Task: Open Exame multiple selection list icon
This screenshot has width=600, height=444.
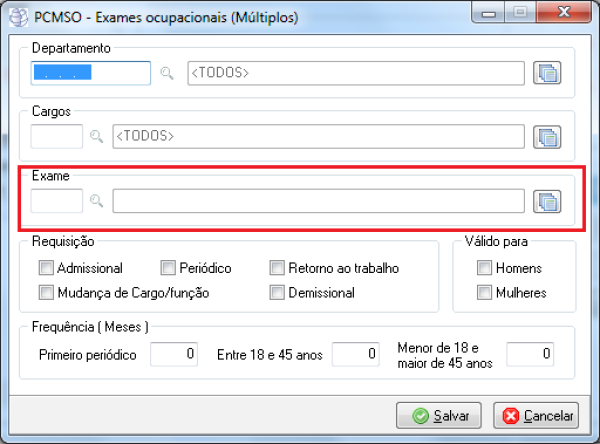Action: pos(546,201)
